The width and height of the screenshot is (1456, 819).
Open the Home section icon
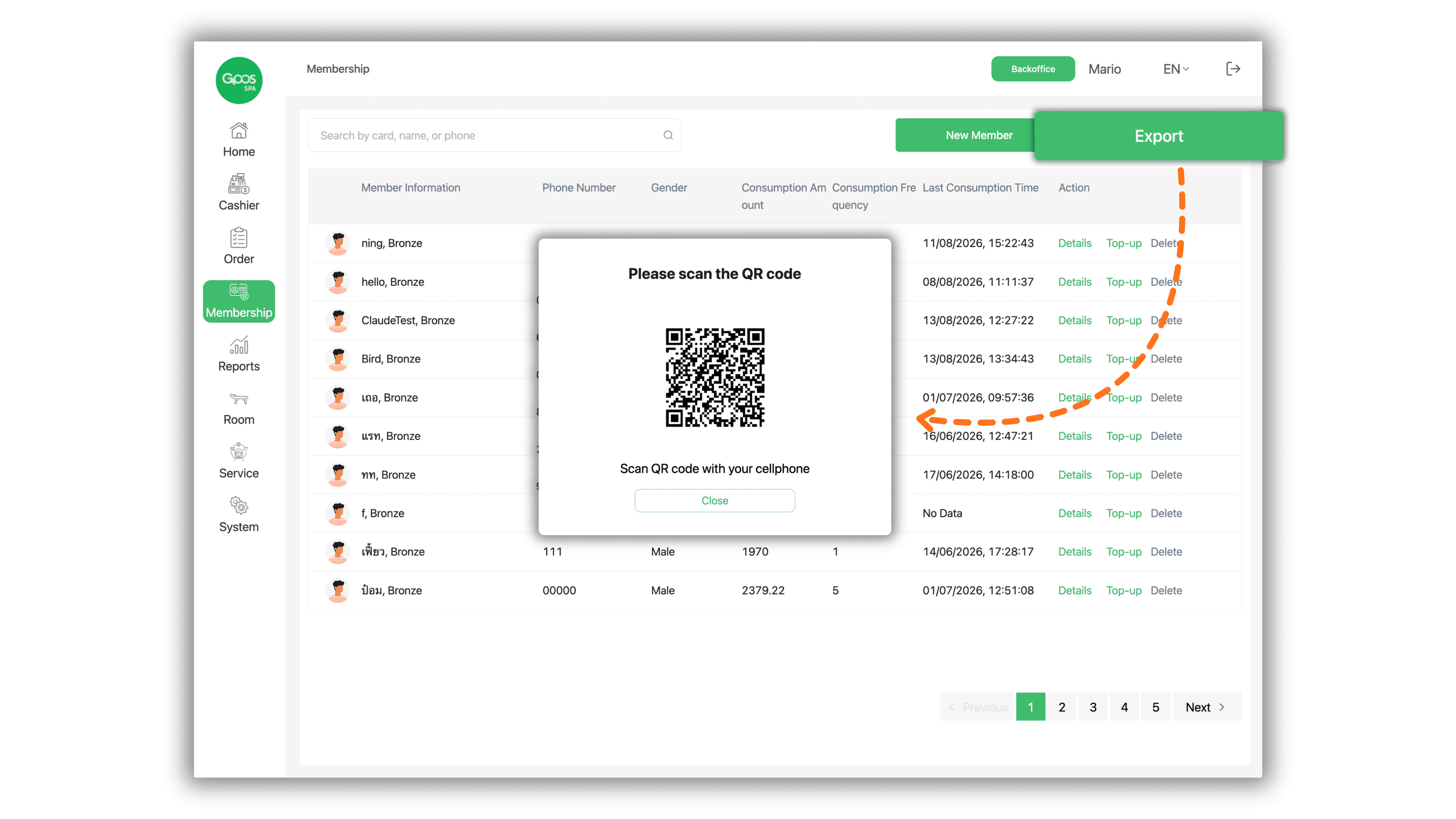click(x=238, y=130)
